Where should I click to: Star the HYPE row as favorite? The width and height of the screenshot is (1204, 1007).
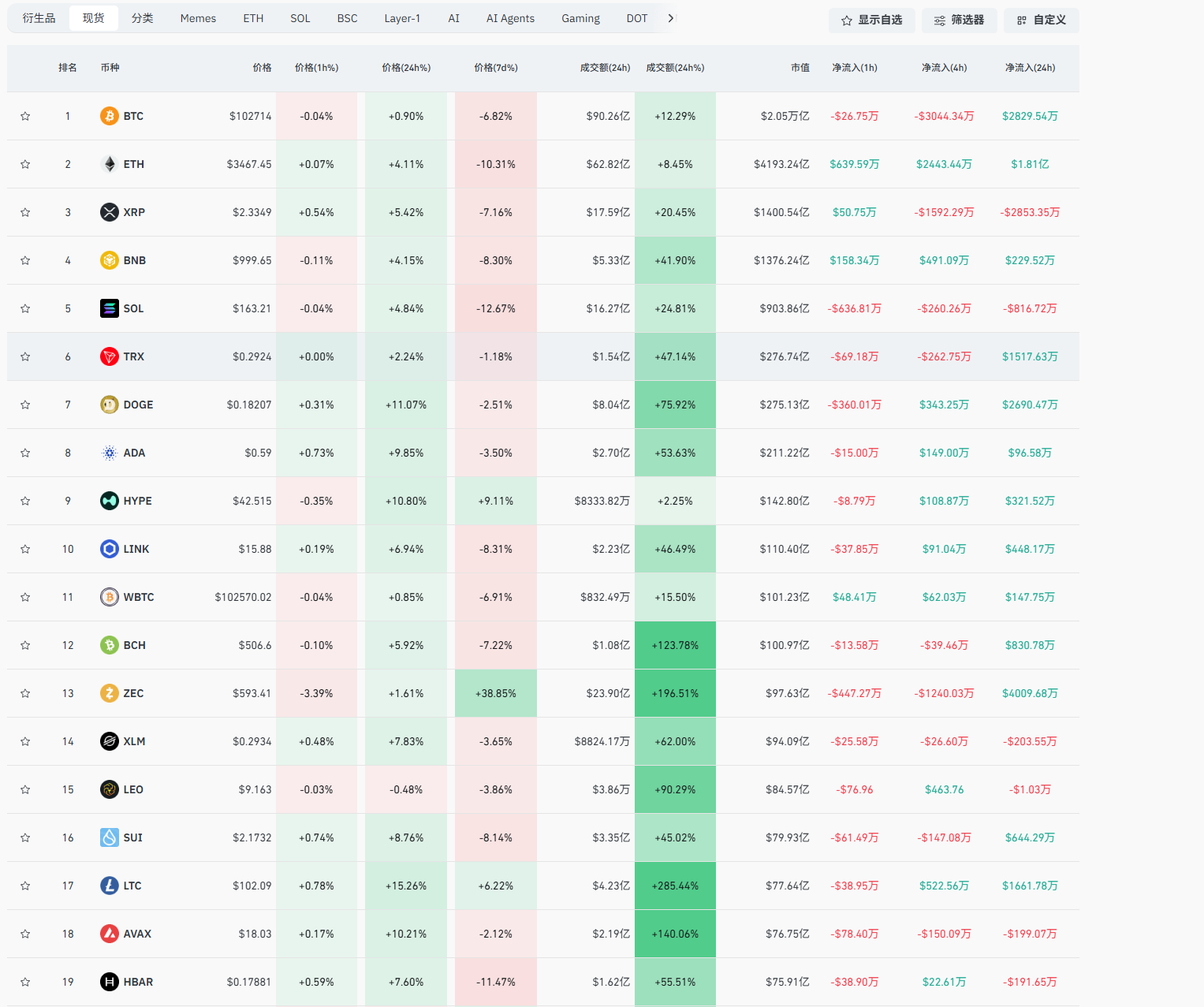click(x=25, y=501)
